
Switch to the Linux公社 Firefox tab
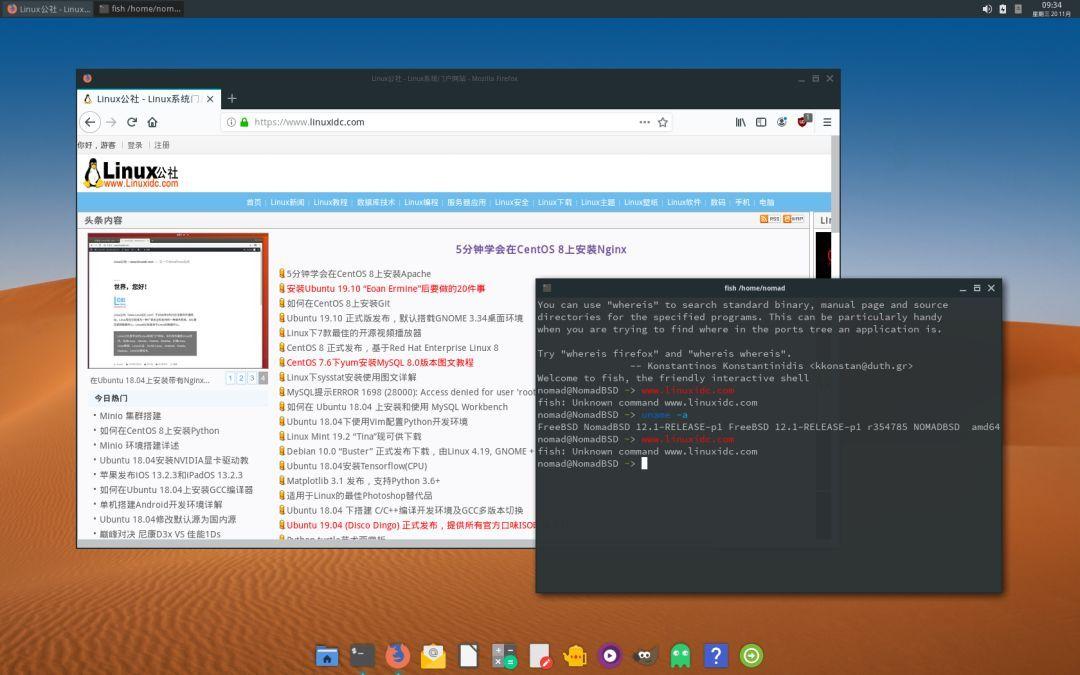tap(149, 98)
